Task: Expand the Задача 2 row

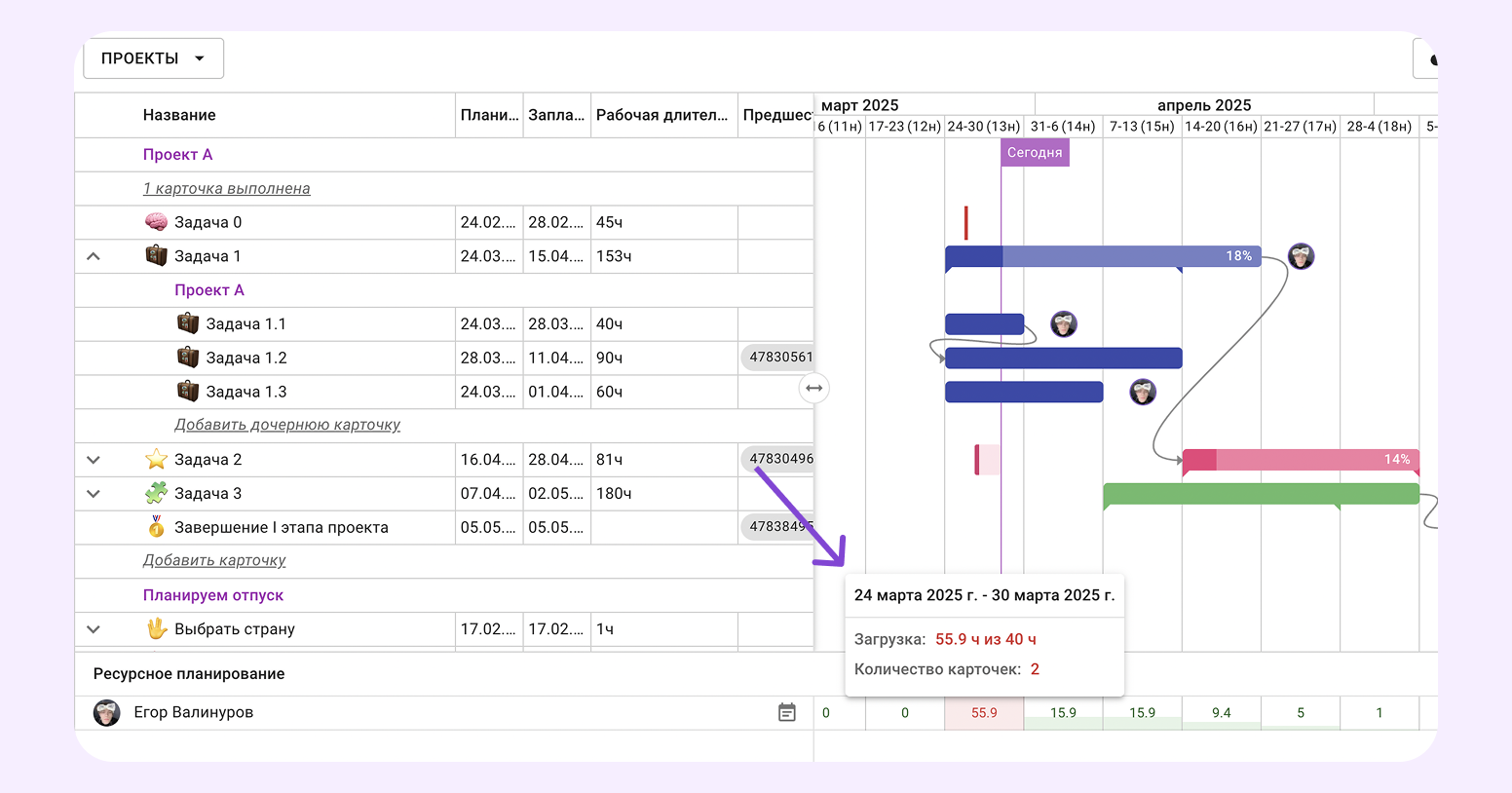Action: pyautogui.click(x=94, y=460)
